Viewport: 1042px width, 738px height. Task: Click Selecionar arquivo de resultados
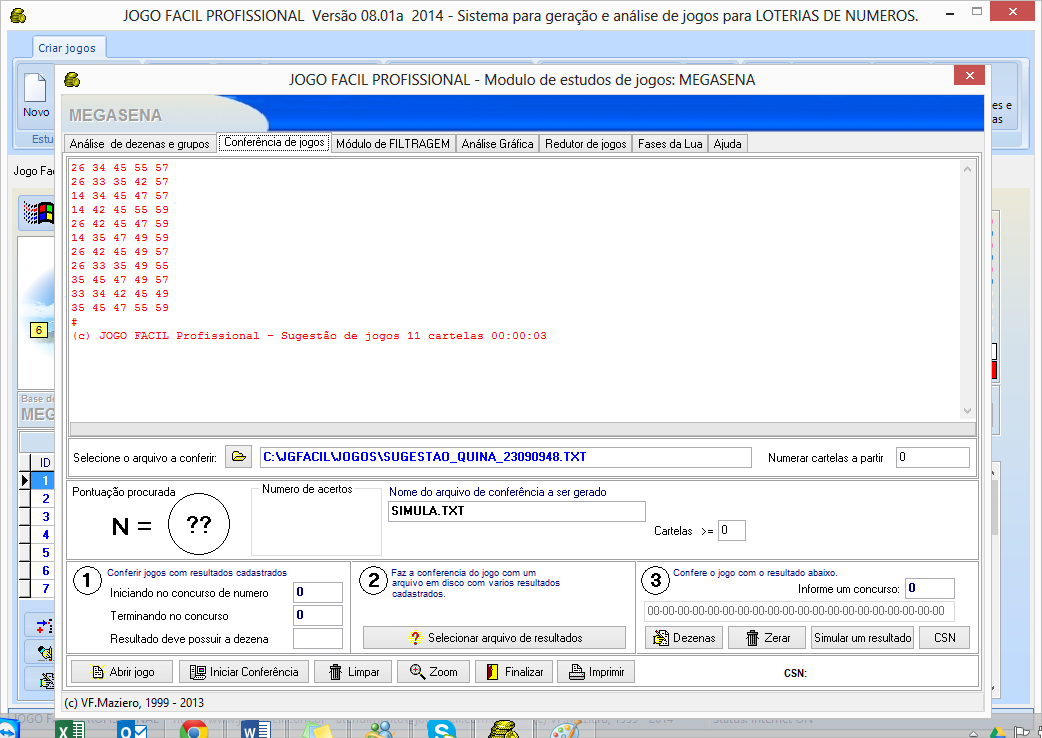pos(494,637)
